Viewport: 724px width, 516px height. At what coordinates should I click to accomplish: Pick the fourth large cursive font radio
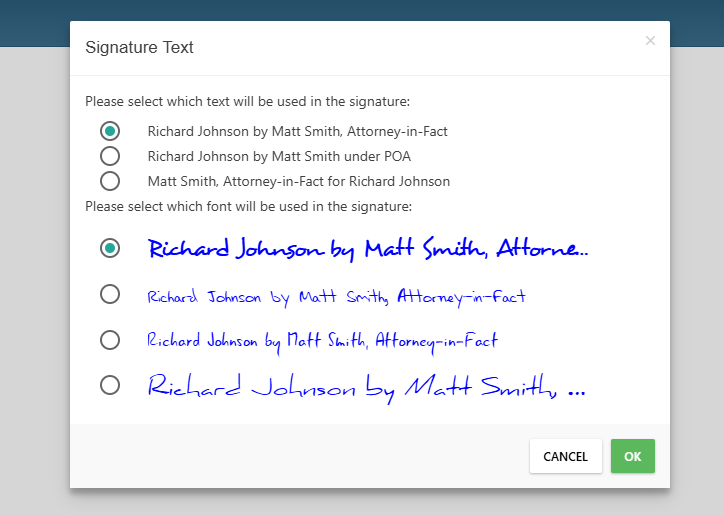click(110, 385)
